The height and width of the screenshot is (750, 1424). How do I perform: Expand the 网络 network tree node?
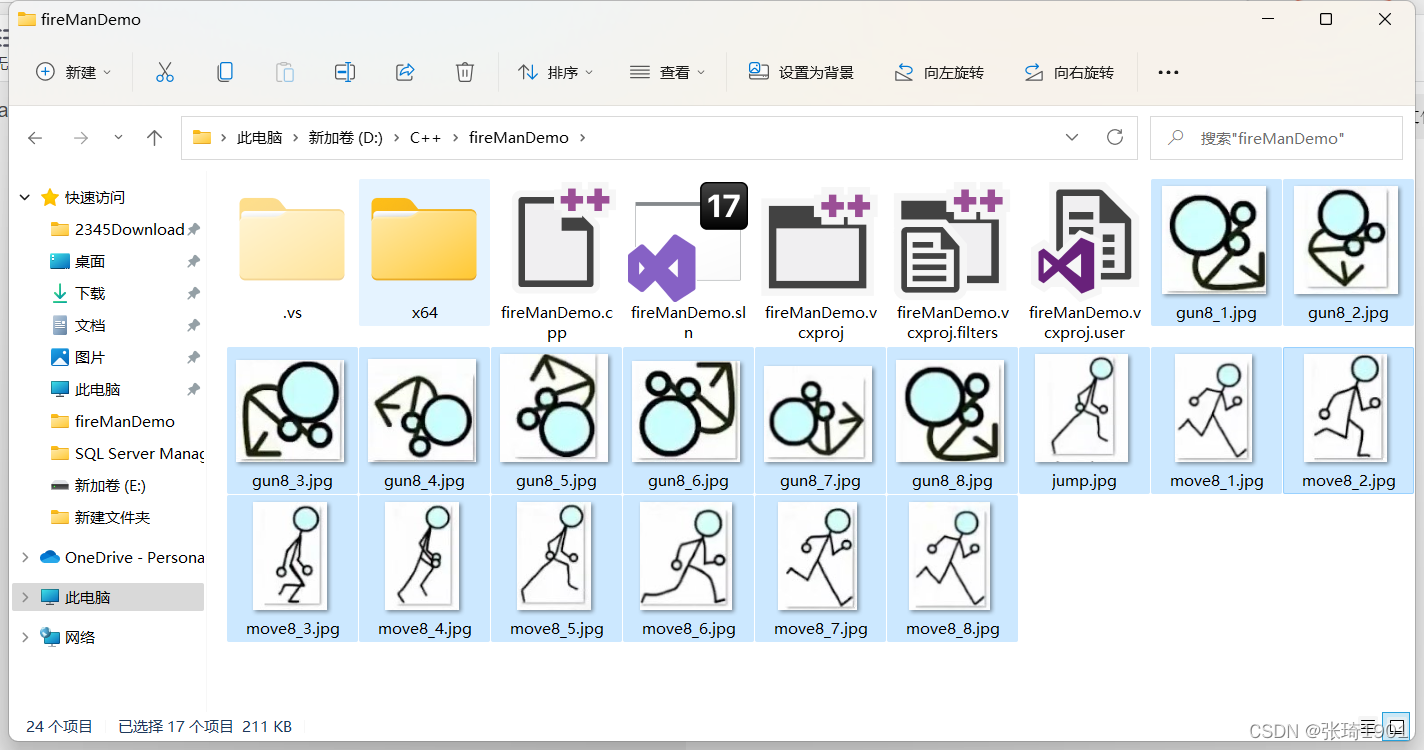point(25,637)
